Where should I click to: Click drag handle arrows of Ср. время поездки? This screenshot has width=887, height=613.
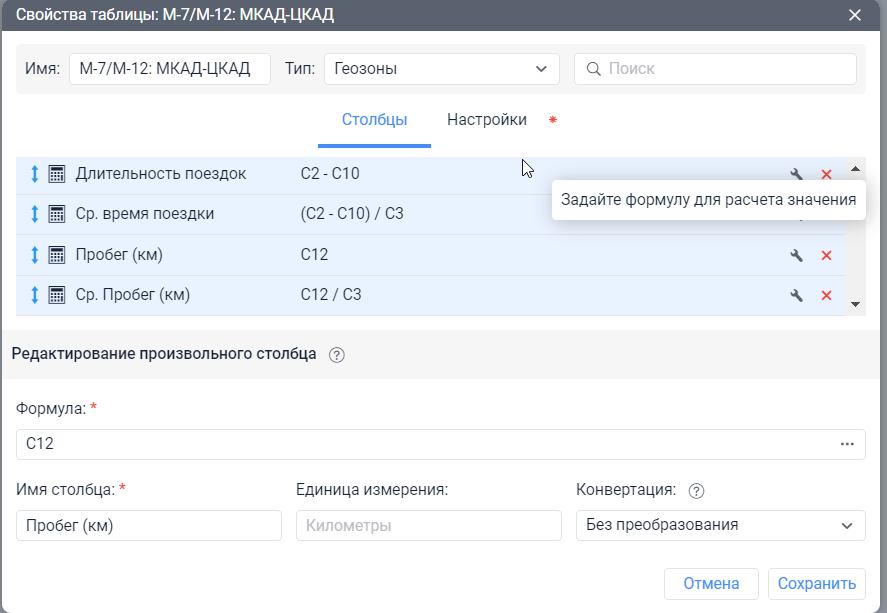coord(34,214)
